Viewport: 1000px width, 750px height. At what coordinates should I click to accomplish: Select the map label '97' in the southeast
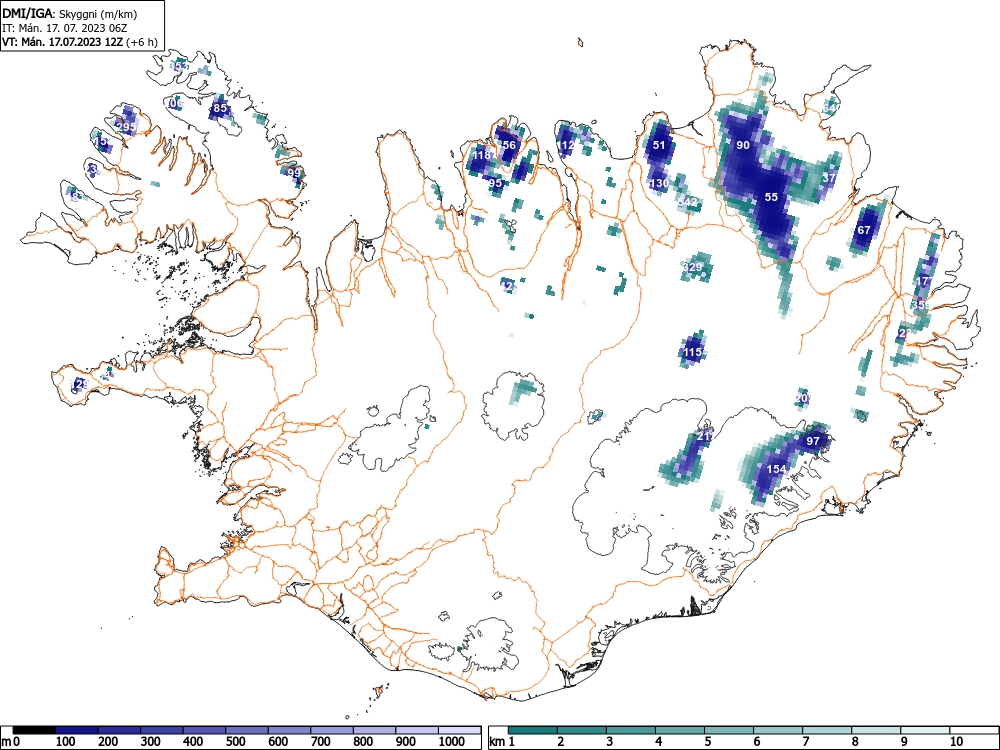812,441
